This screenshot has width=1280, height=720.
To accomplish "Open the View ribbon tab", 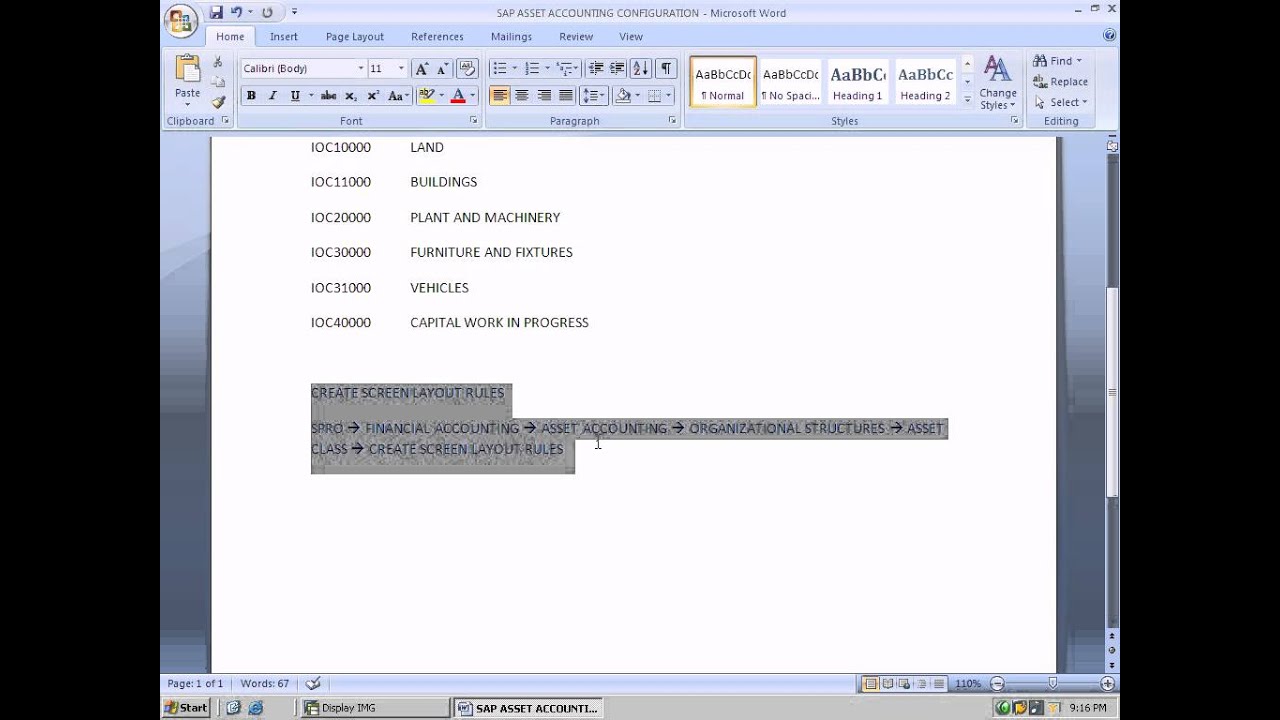I will click(x=631, y=36).
